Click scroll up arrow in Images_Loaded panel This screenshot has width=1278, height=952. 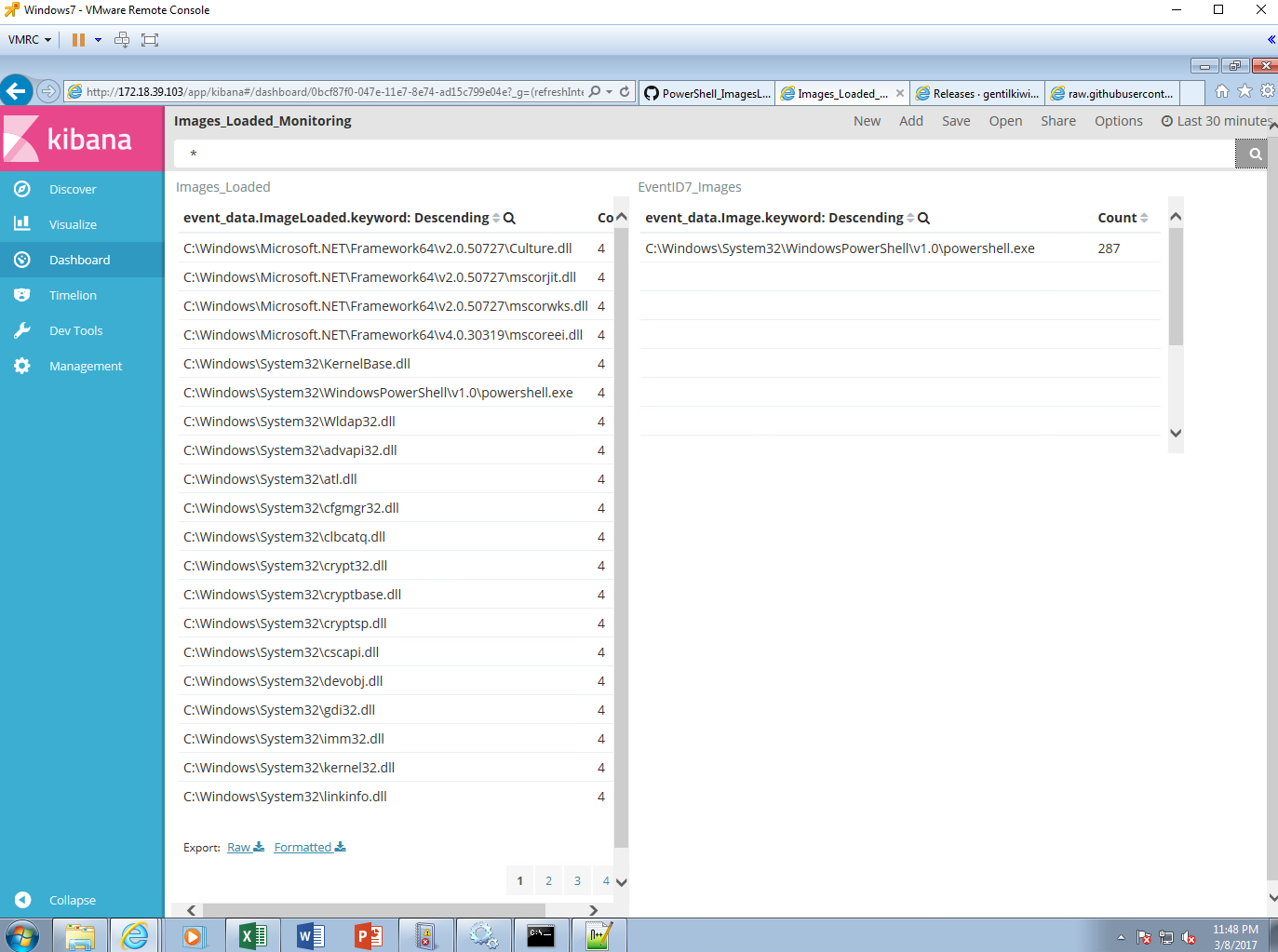pos(622,217)
